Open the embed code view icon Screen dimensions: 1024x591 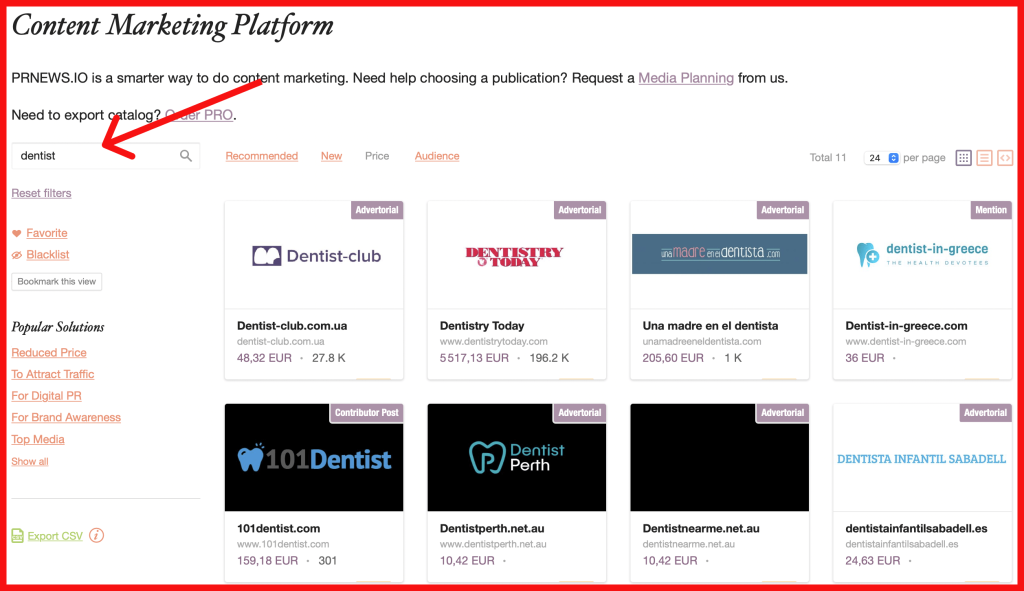1005,157
